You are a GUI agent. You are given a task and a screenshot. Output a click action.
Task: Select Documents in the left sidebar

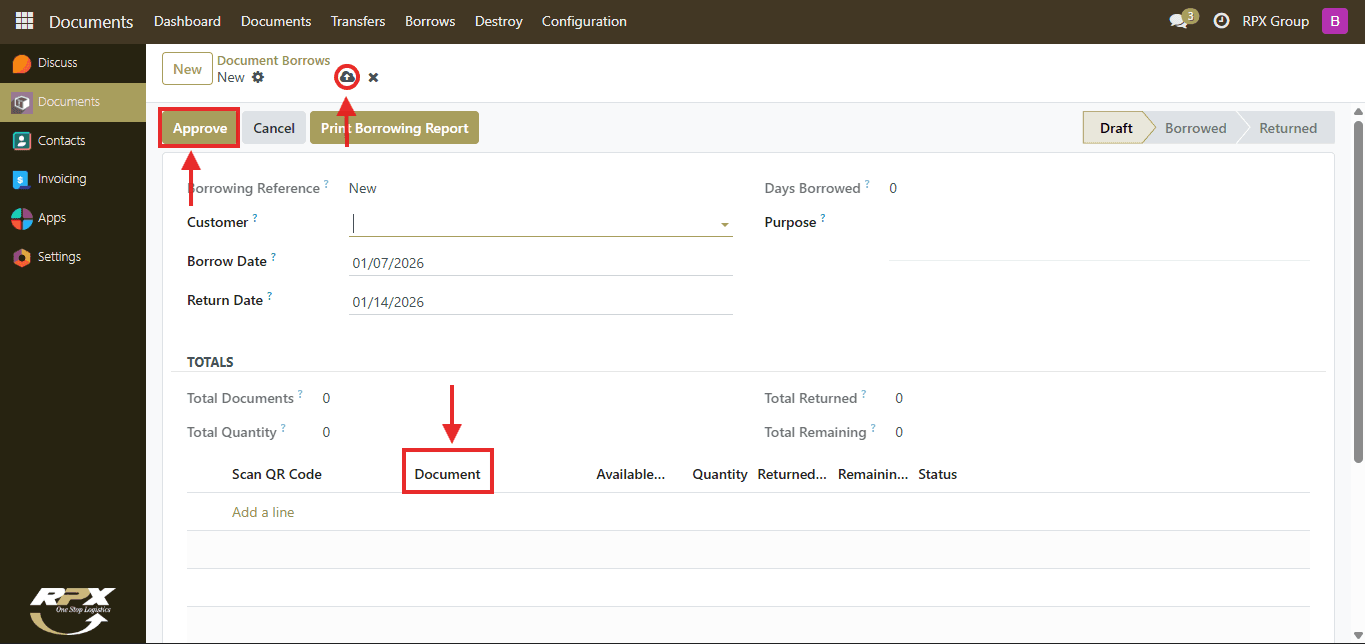tap(73, 102)
